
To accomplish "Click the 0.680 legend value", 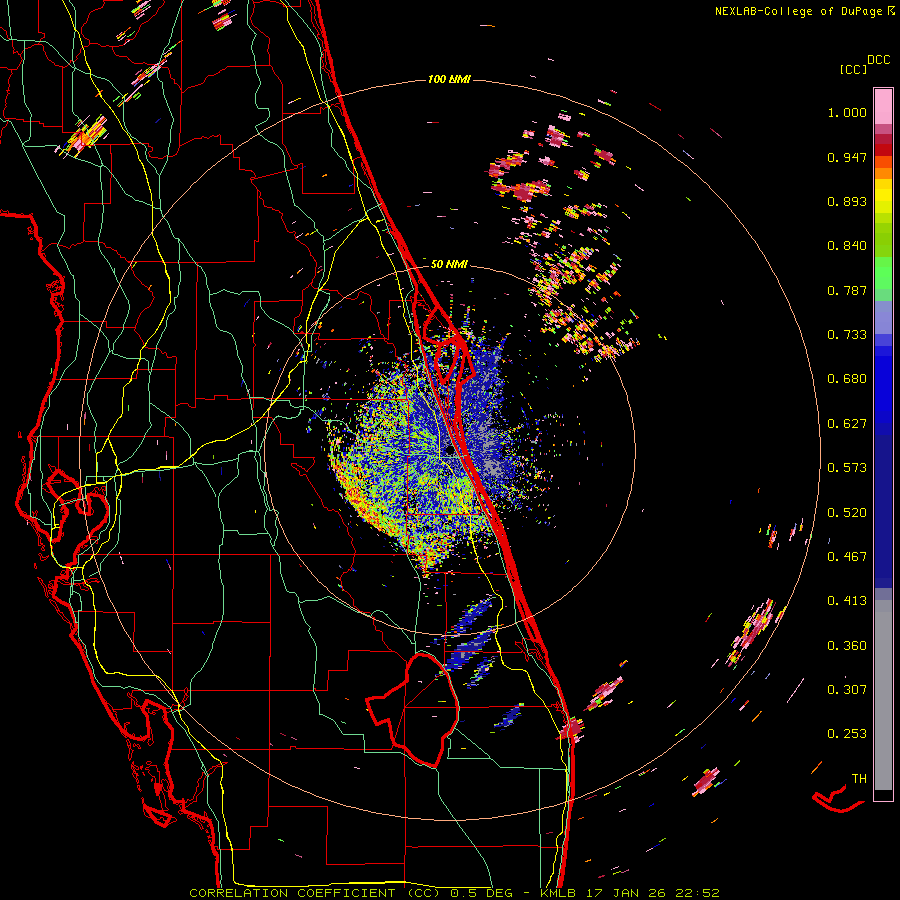I will click(847, 379).
